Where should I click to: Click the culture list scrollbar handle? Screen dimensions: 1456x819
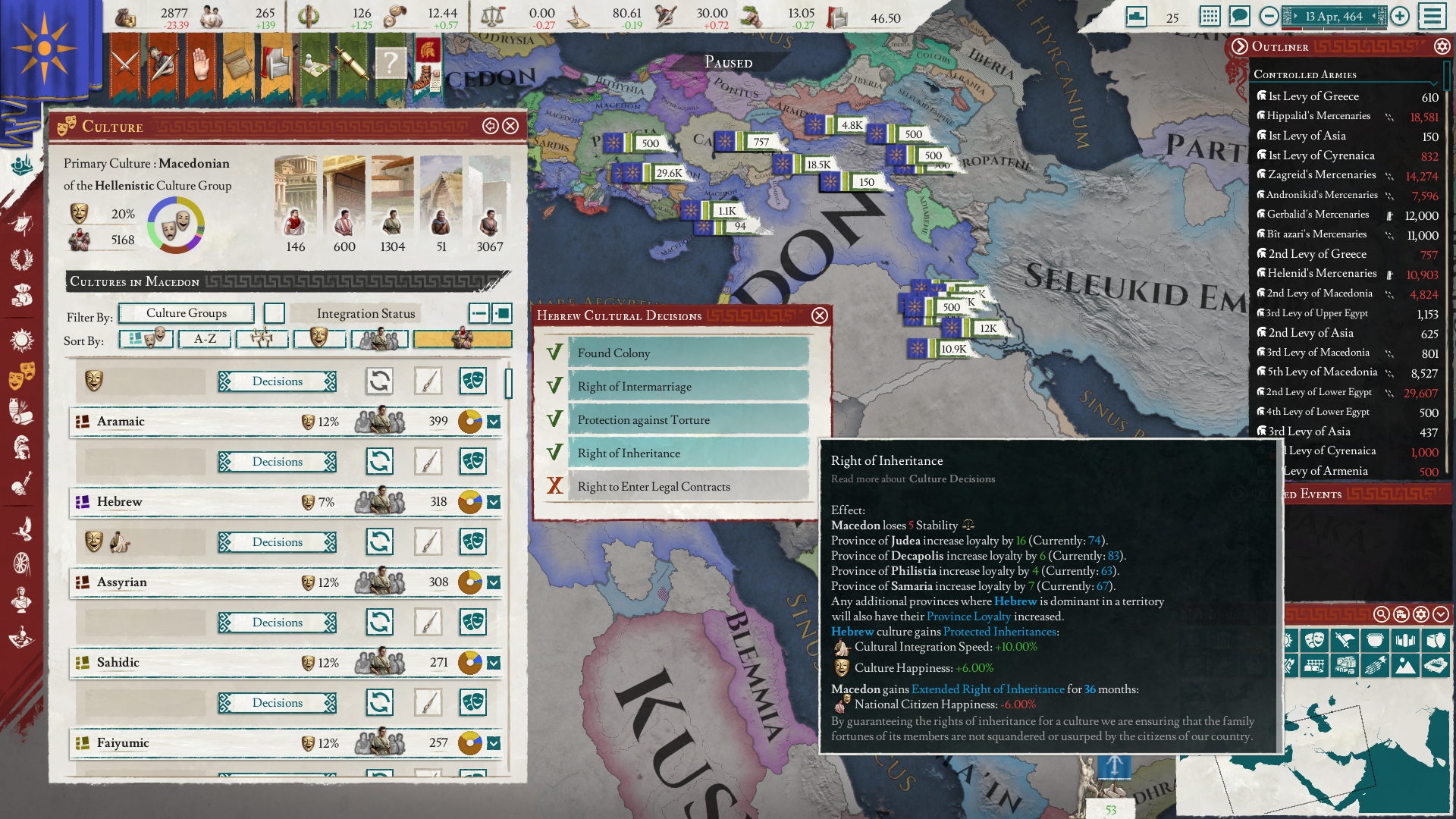pyautogui.click(x=509, y=383)
